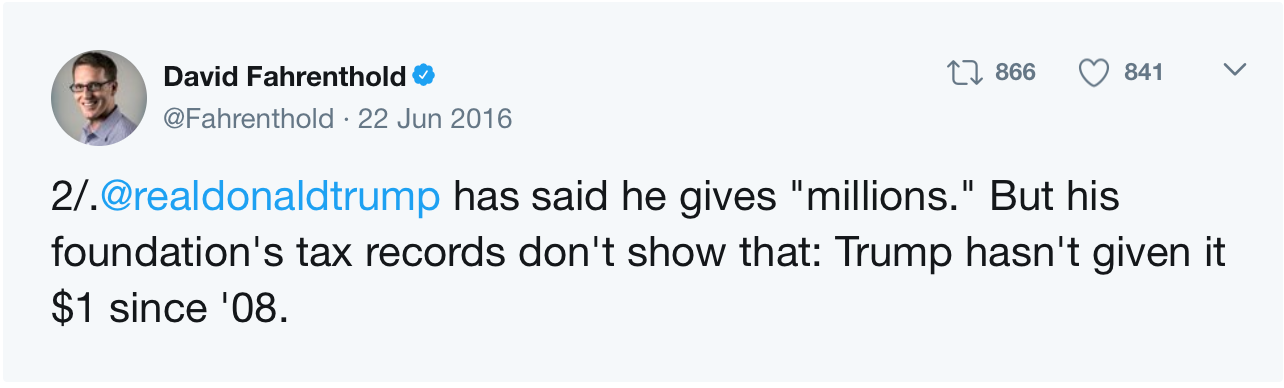Click the "2/." thread number prefix

click(x=74, y=198)
